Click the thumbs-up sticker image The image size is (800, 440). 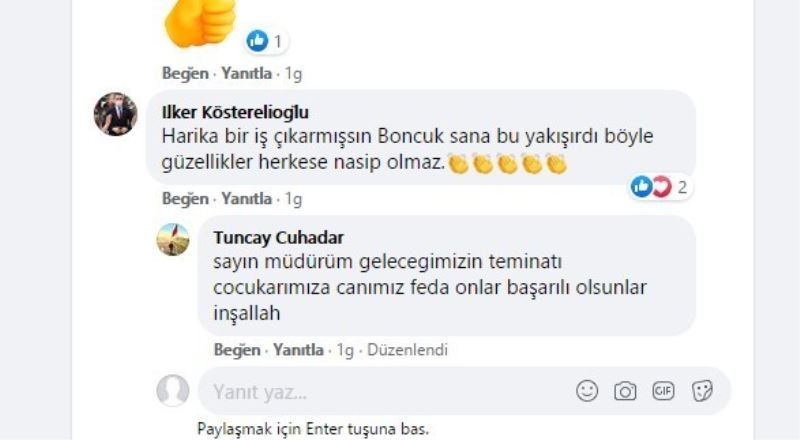coord(200,20)
